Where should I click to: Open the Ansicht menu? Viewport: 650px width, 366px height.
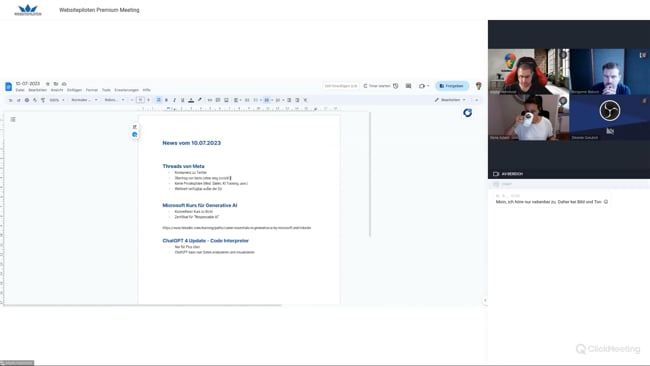(57, 90)
